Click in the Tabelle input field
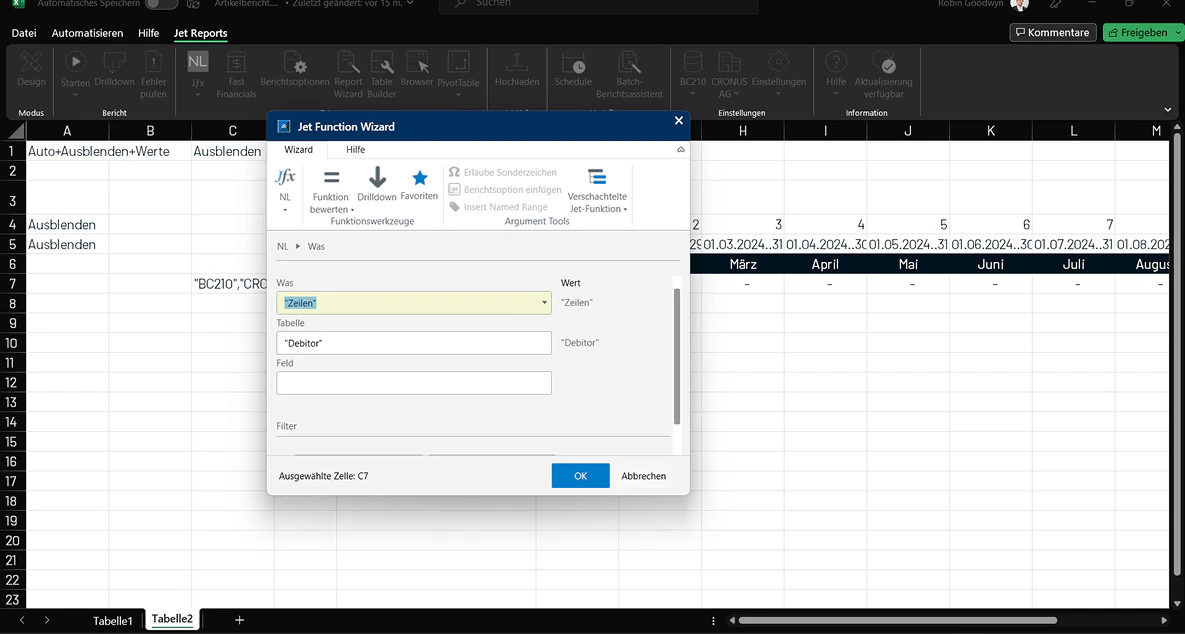Screen dimensions: 1185x634 (414, 343)
